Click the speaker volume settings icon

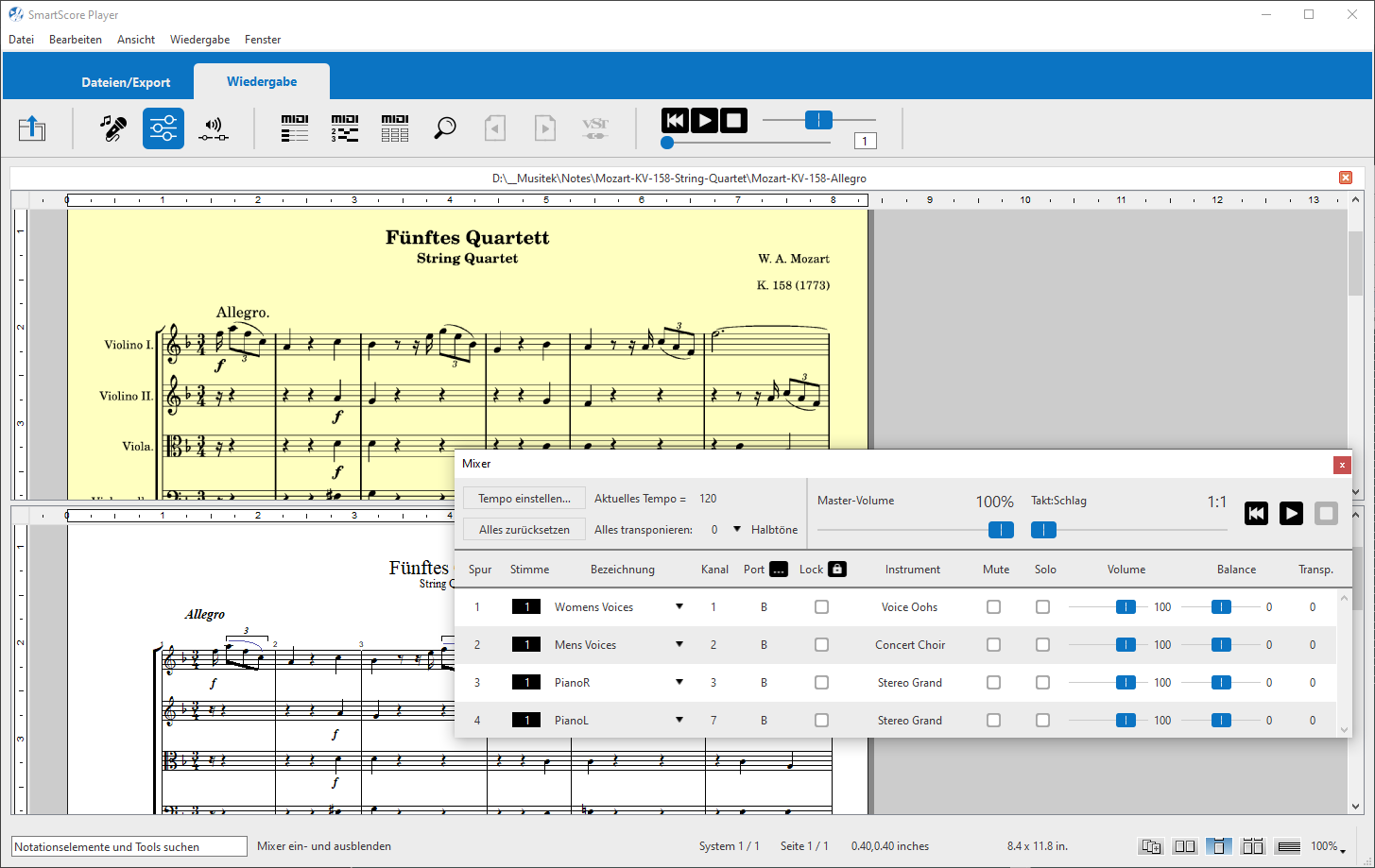[214, 128]
